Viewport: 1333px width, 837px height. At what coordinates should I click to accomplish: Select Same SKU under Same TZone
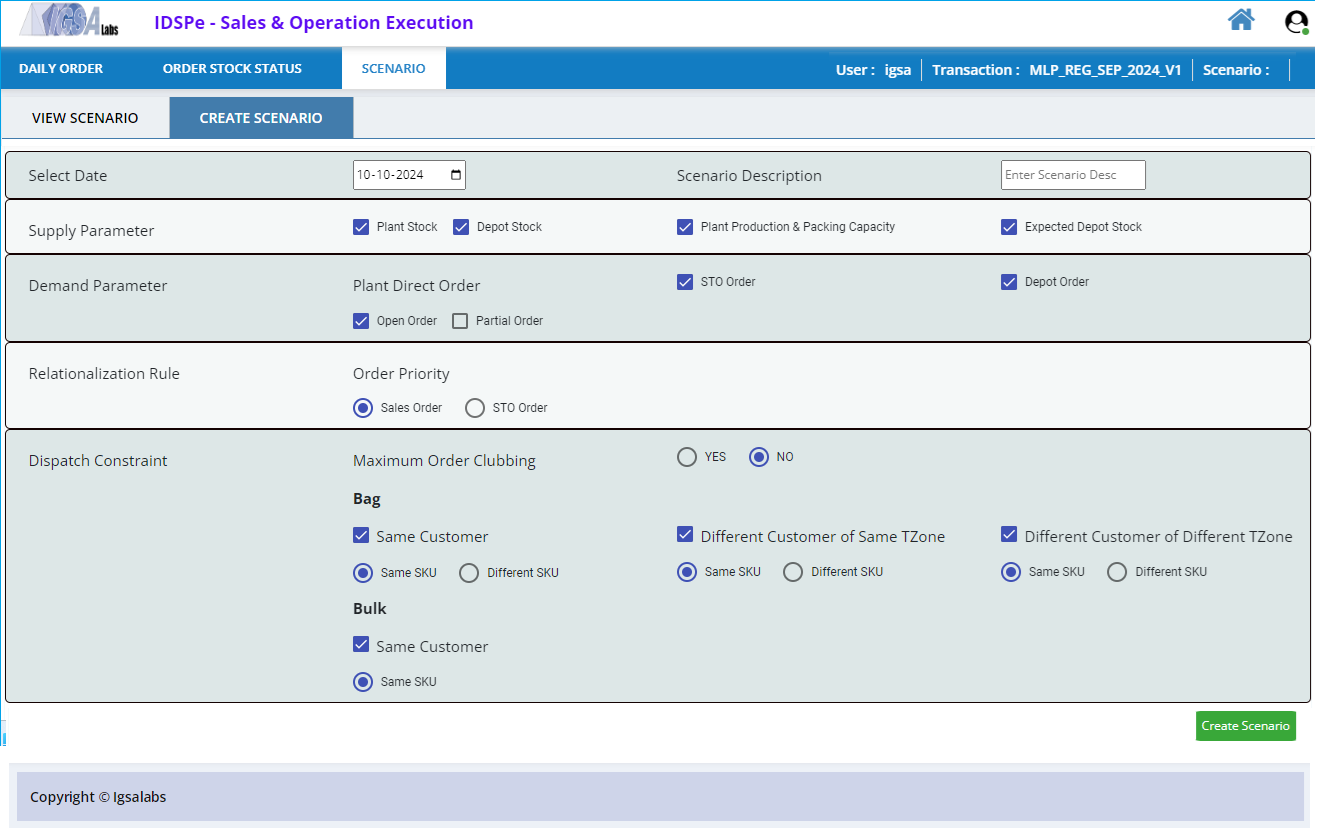tap(687, 572)
